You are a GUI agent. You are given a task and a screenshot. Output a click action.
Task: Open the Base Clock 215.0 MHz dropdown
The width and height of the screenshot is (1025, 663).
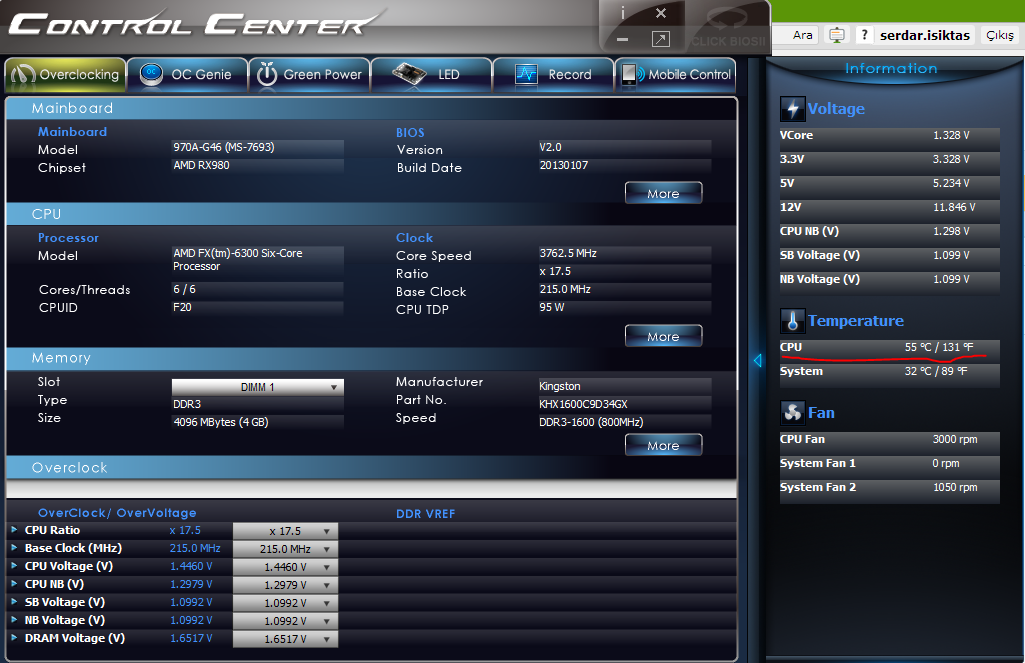(x=285, y=549)
